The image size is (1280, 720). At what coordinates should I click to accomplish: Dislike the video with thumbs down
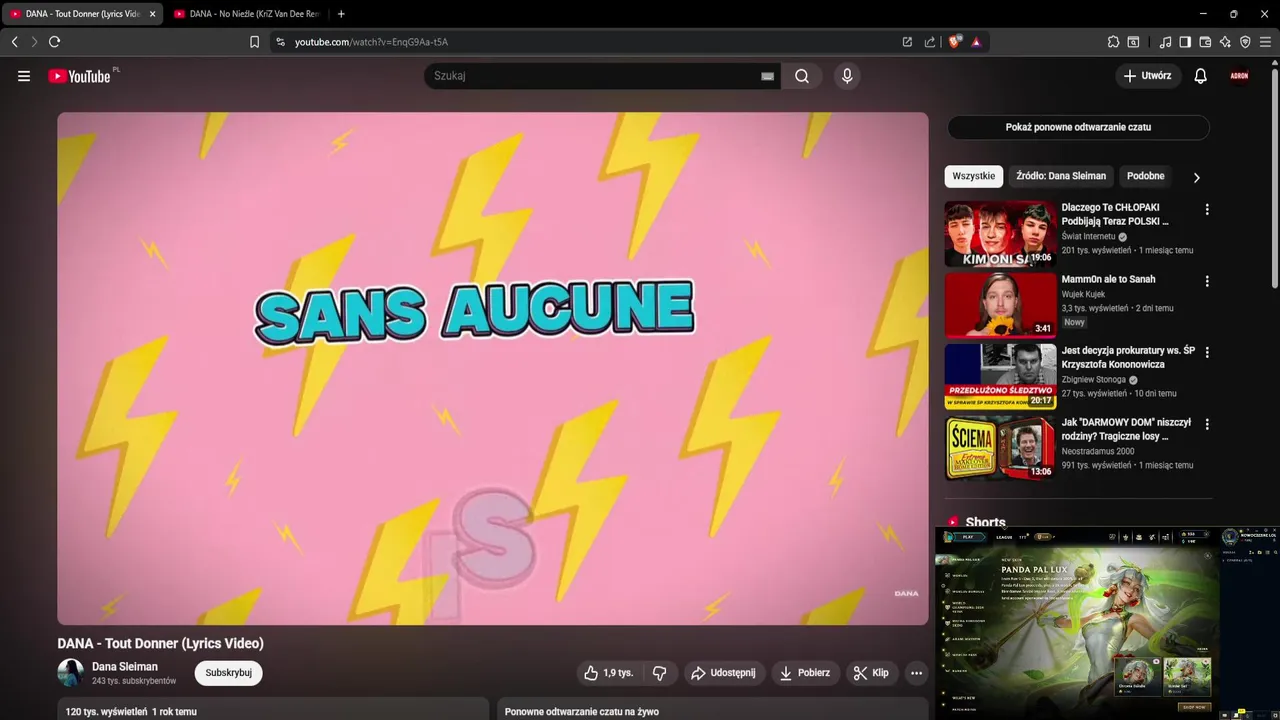point(659,673)
